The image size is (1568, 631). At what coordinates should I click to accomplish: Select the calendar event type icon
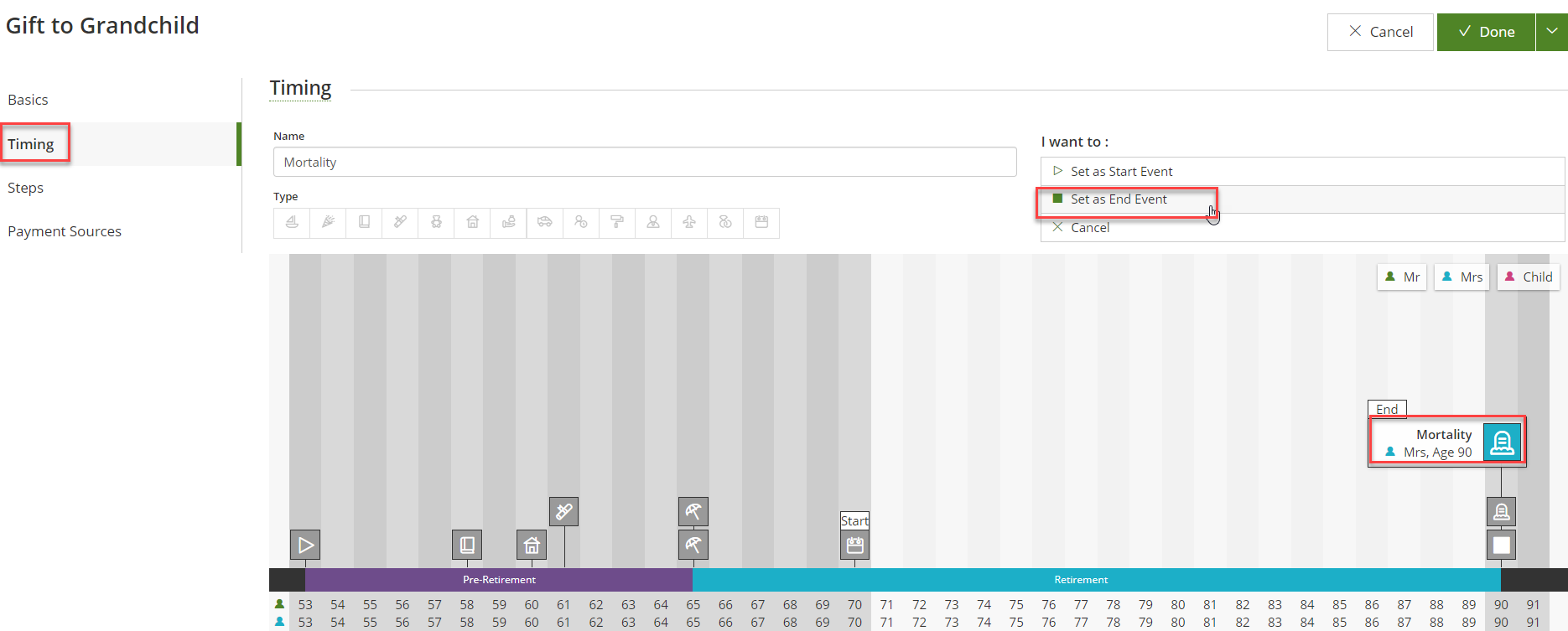pos(761,223)
